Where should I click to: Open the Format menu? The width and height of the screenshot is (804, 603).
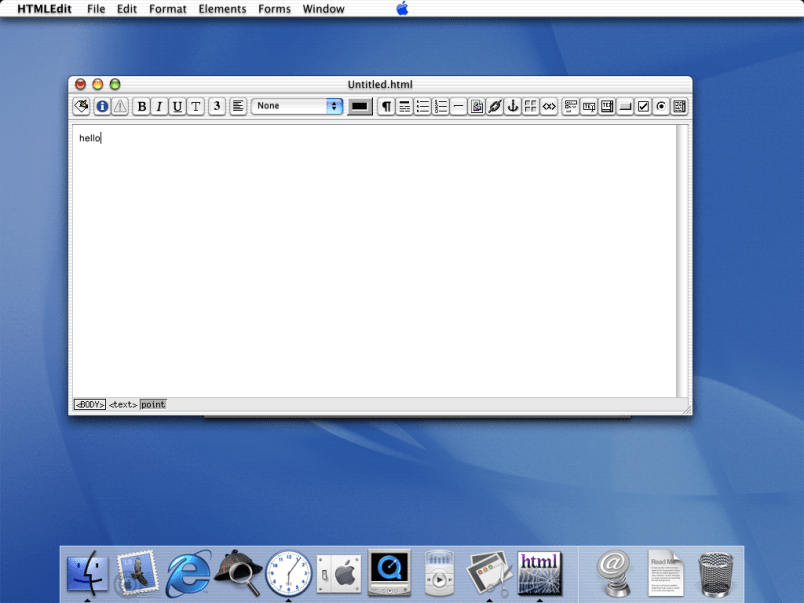167,9
